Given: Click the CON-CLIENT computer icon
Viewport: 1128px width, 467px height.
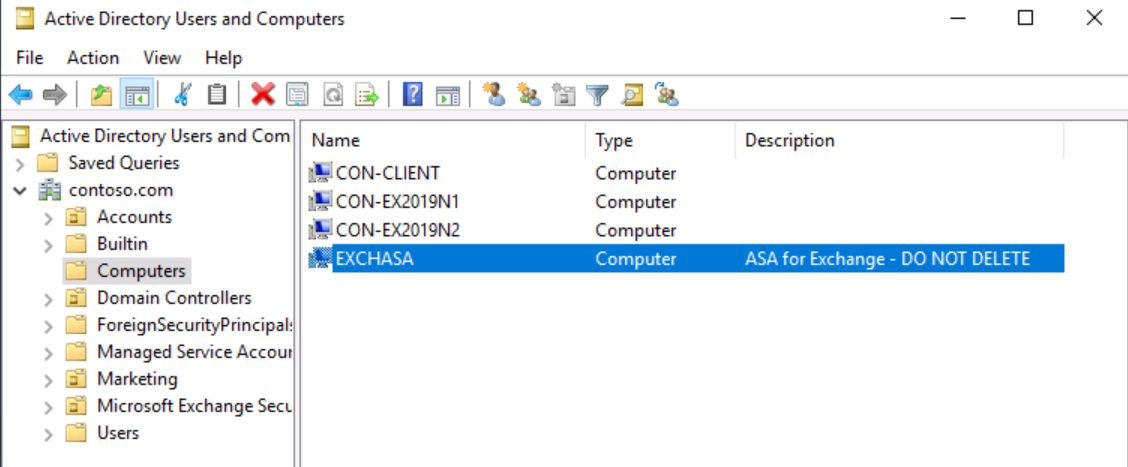Looking at the screenshot, I should [320, 173].
